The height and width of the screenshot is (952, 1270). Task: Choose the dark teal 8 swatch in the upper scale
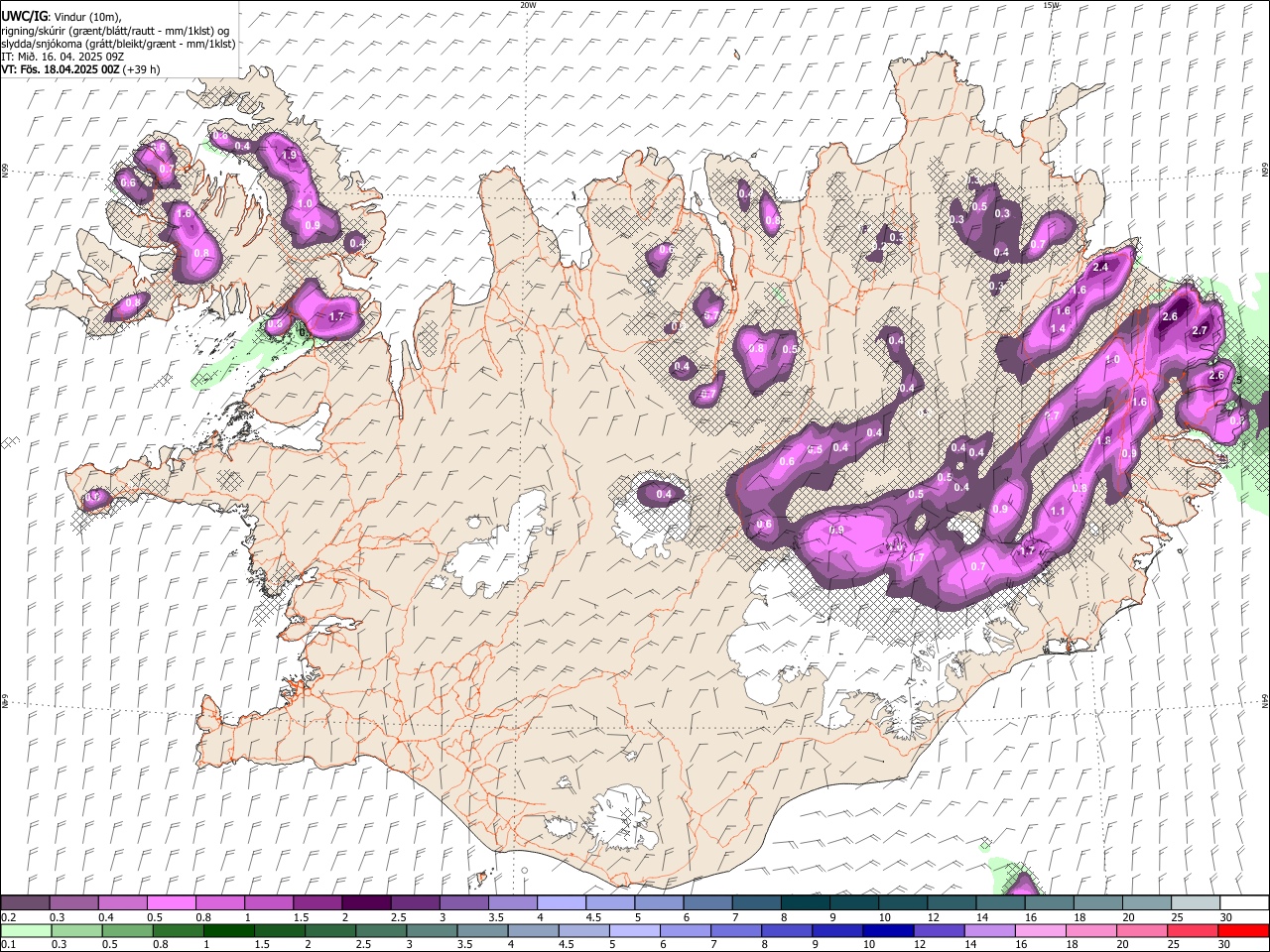pos(805,903)
